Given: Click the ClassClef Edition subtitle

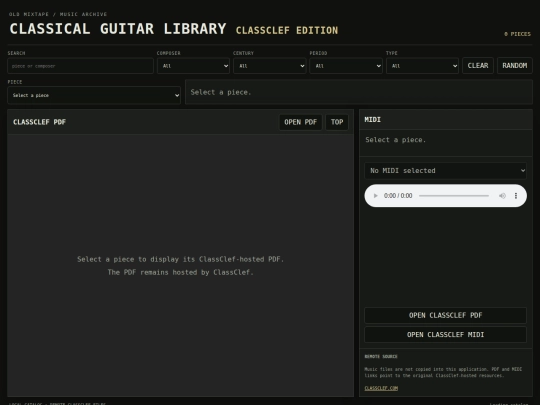Looking at the screenshot, I should point(287,30).
